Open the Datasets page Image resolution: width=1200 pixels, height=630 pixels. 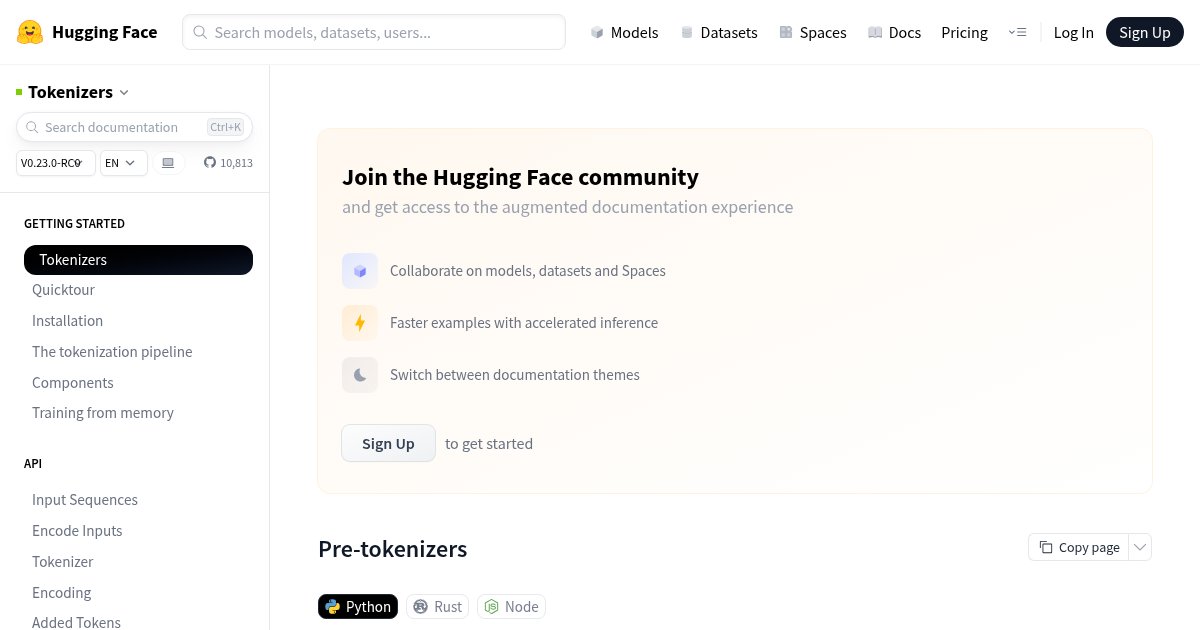coord(718,32)
